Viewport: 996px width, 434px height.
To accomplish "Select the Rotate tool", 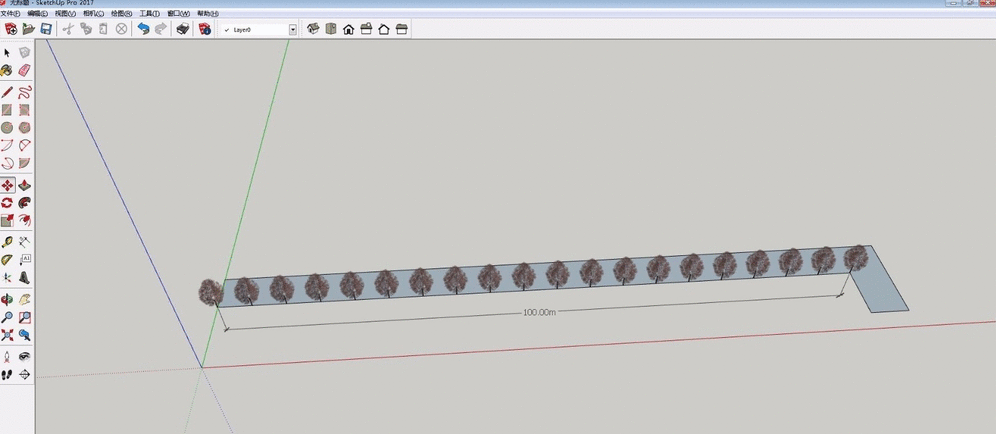I will click(7, 203).
